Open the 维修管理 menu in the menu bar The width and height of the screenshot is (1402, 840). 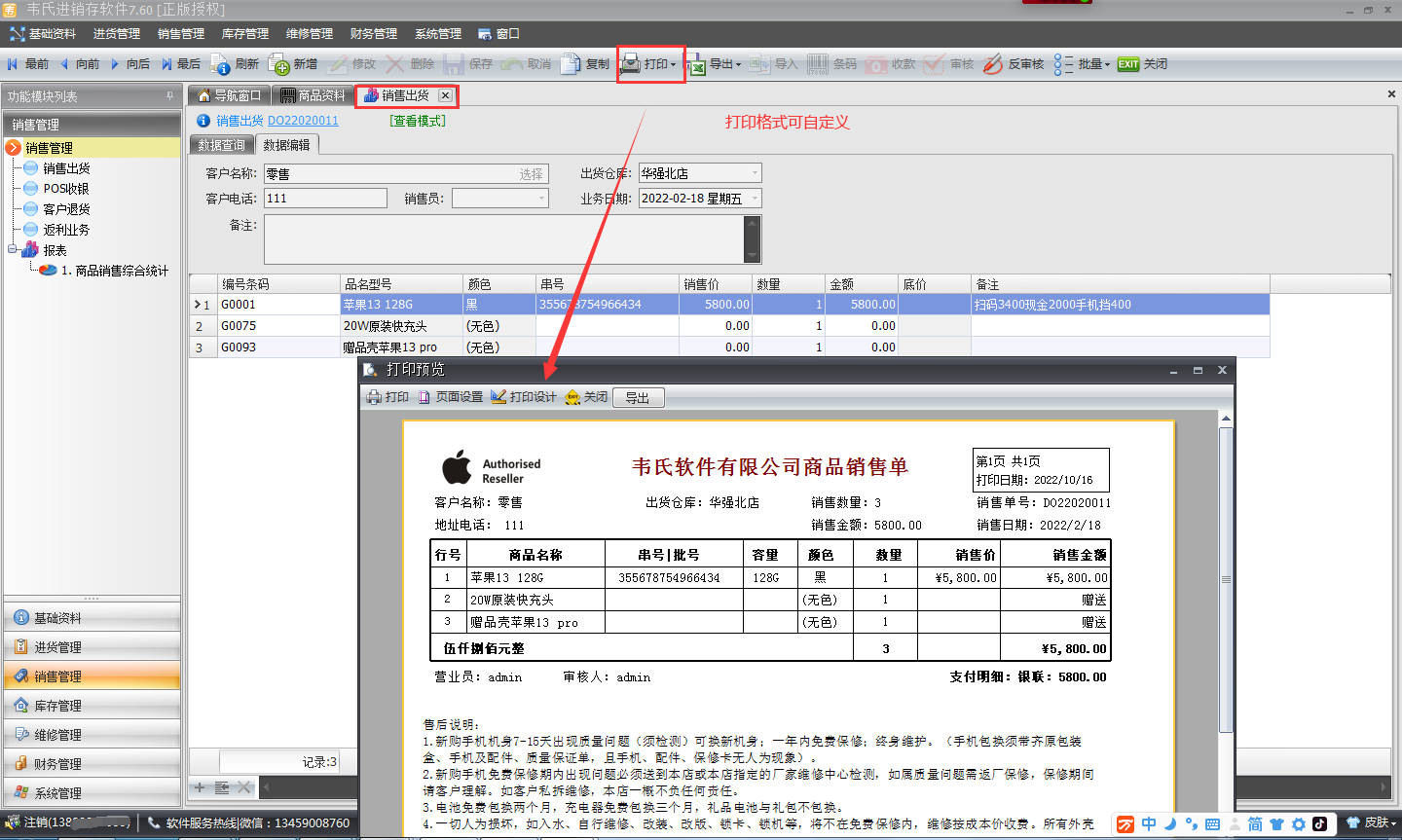[x=310, y=34]
